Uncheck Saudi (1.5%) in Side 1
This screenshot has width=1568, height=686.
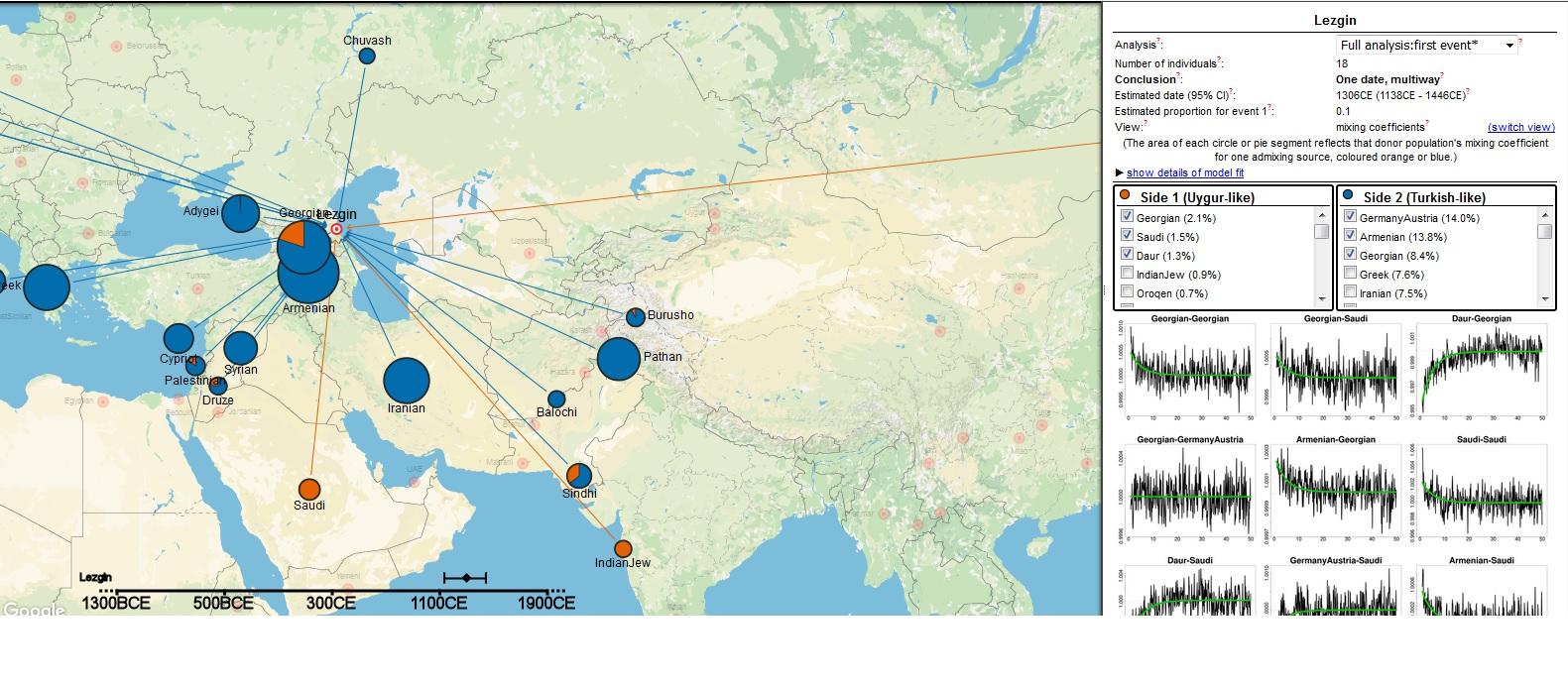click(x=1127, y=236)
